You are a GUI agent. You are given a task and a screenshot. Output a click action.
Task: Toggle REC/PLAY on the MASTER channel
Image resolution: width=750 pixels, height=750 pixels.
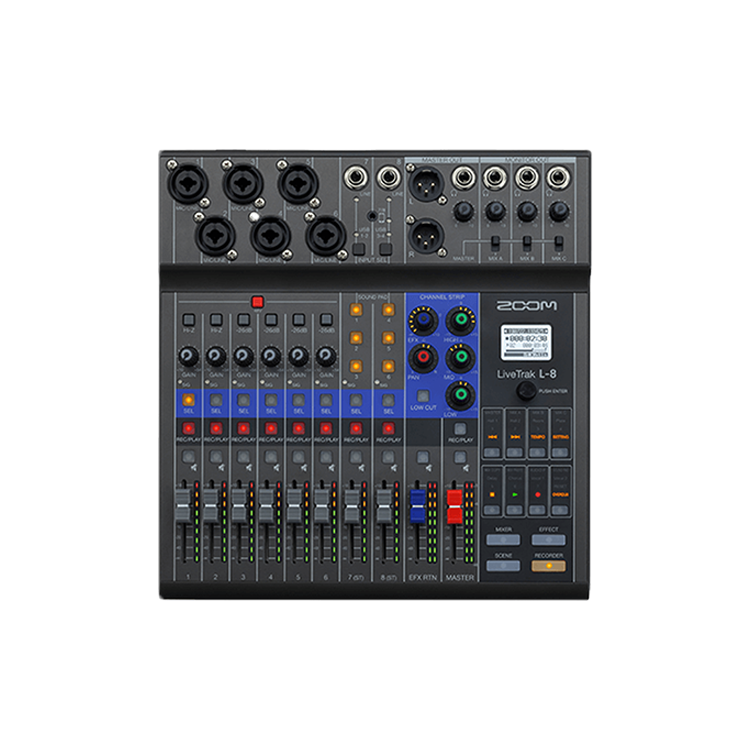[x=460, y=428]
